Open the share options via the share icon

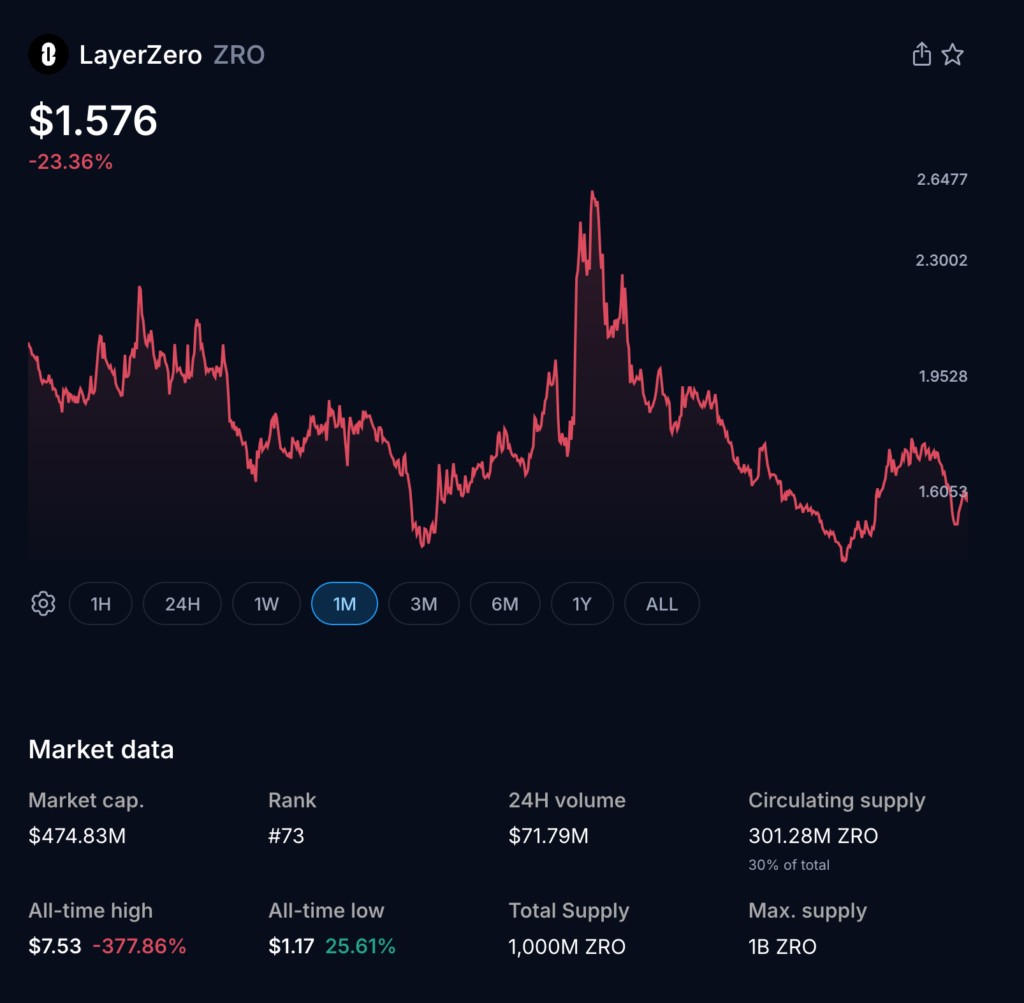(x=921, y=54)
